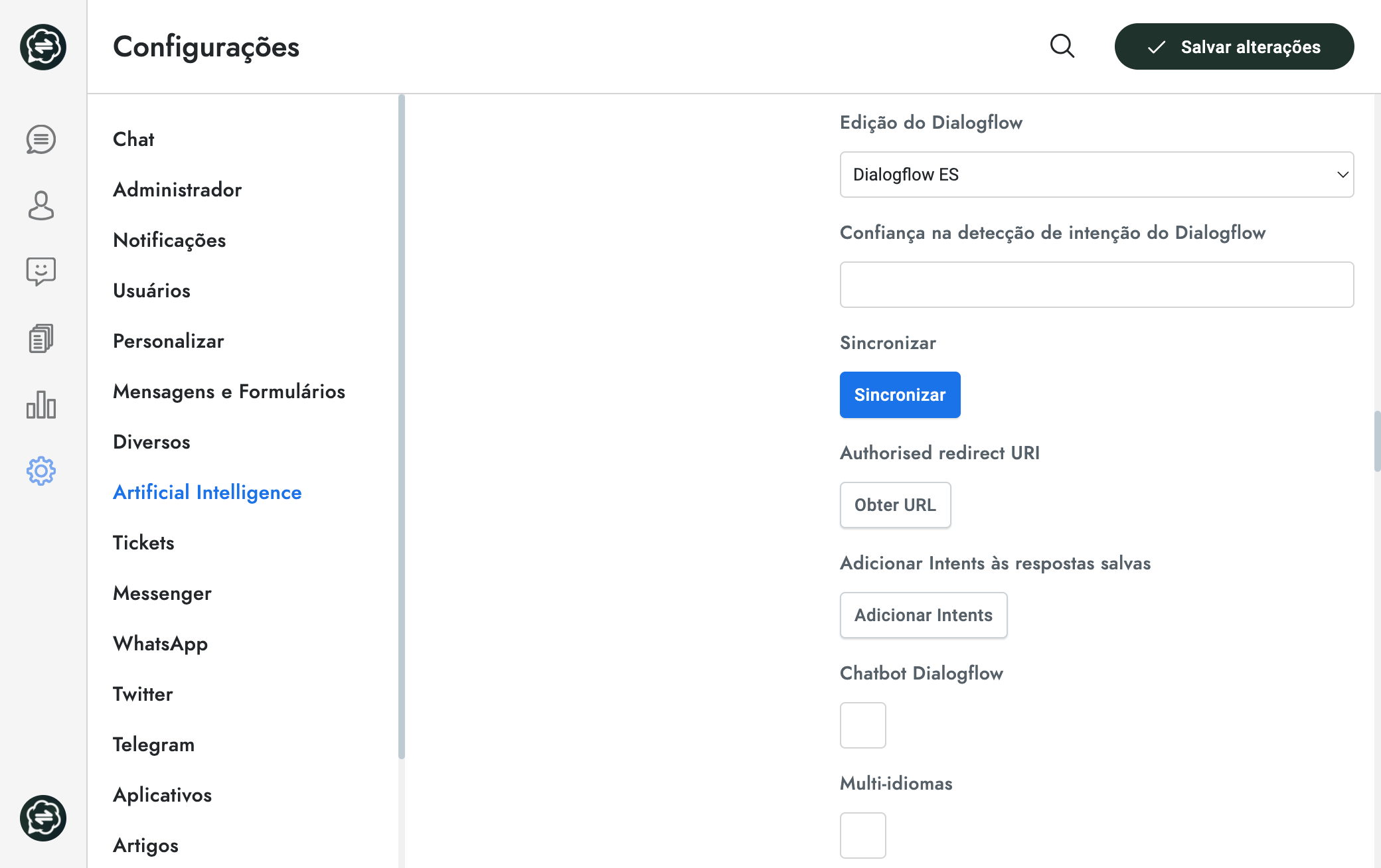Open the Telegram settings section

[x=153, y=745]
